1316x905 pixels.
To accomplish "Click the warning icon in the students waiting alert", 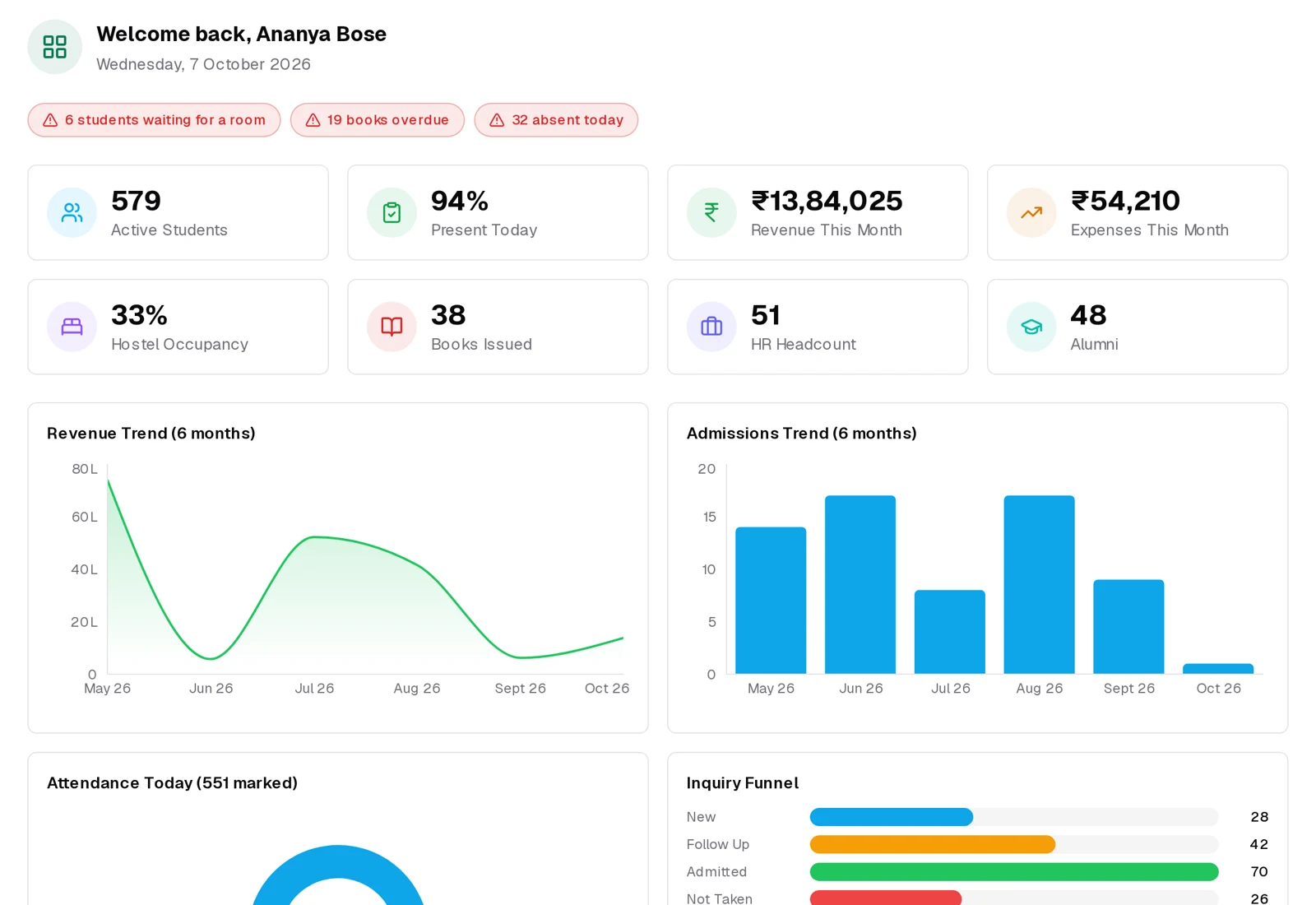I will click(50, 120).
